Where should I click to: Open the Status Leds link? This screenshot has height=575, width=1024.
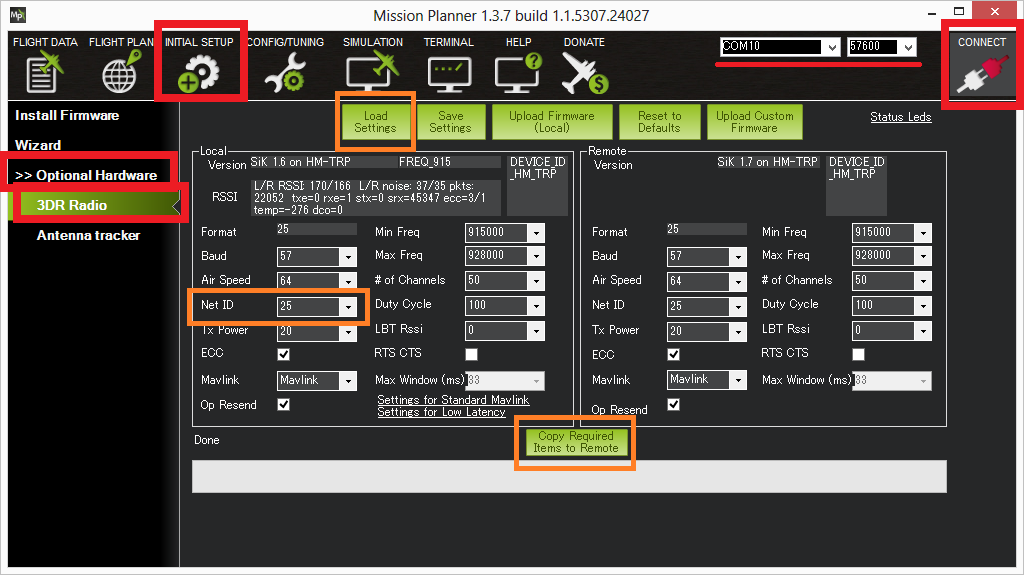(x=900, y=117)
